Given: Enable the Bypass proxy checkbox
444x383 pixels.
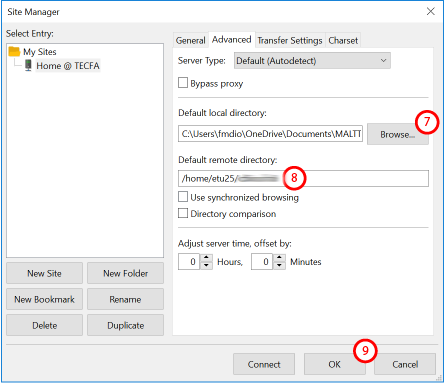Looking at the screenshot, I should [183, 83].
